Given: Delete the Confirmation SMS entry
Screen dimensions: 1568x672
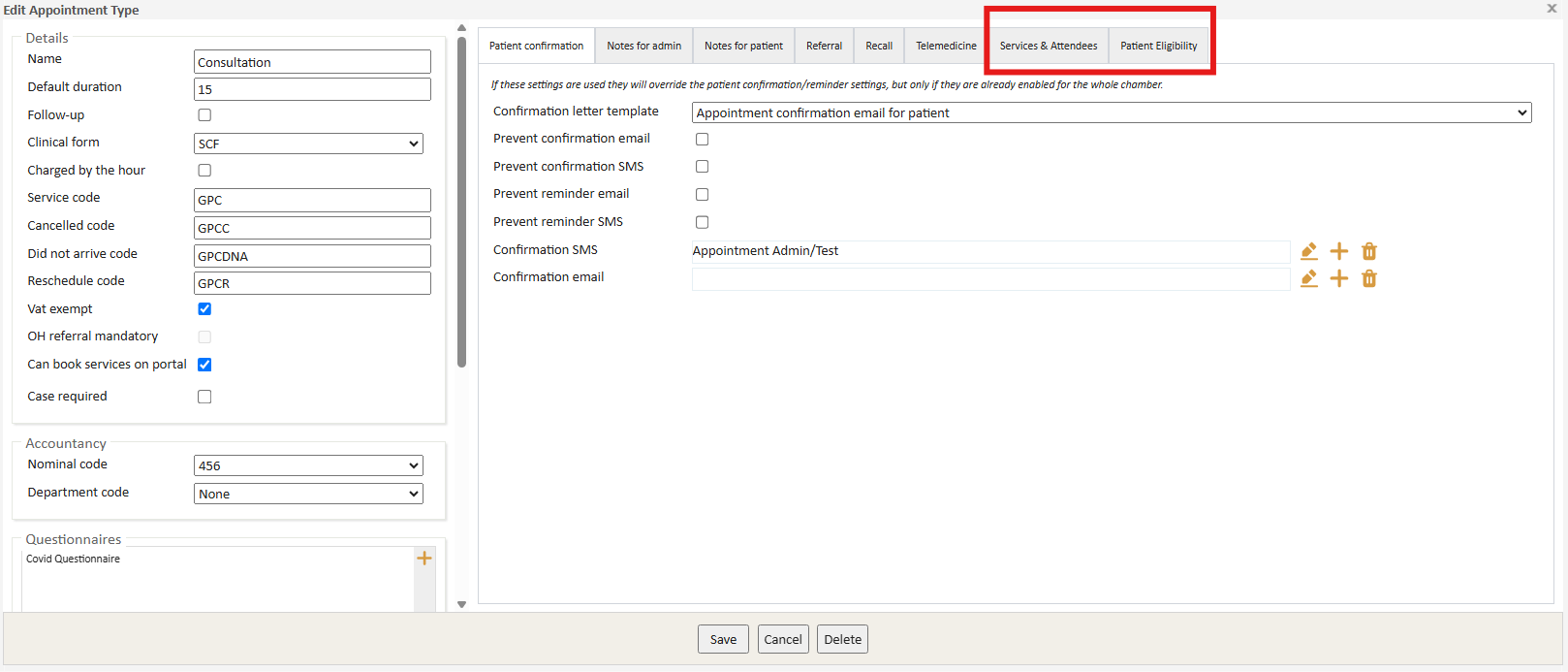Looking at the screenshot, I should pos(1368,251).
